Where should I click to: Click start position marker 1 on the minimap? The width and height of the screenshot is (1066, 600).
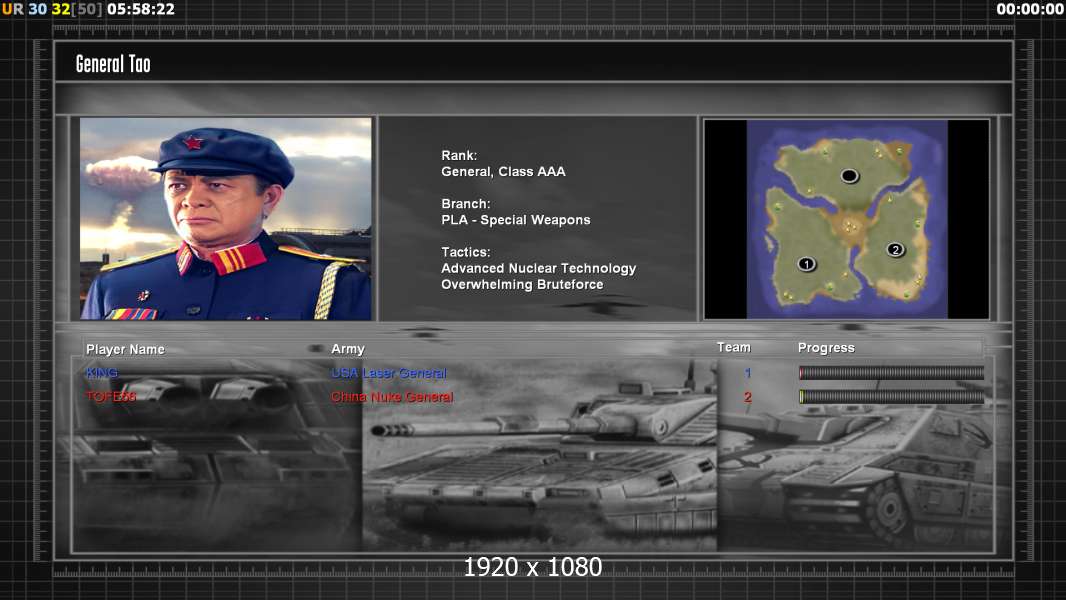pyautogui.click(x=806, y=264)
